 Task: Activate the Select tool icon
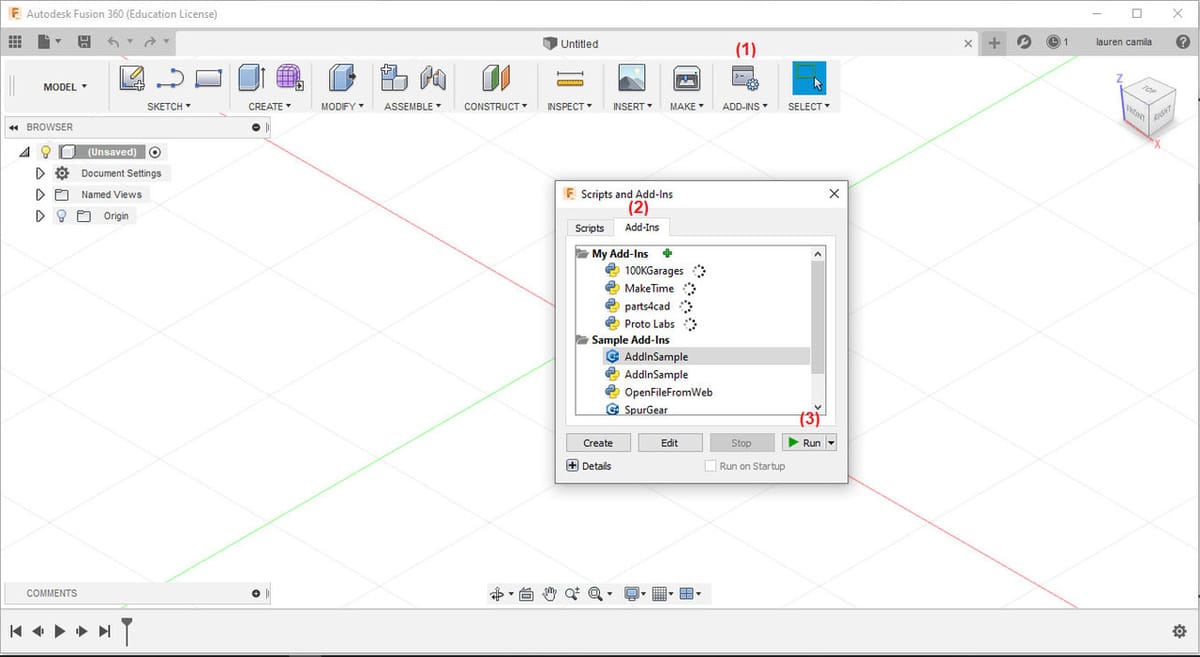tap(809, 78)
